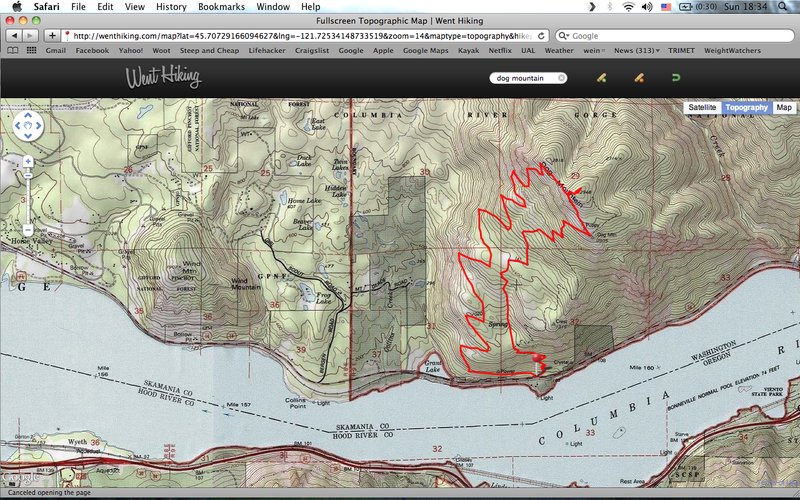This screenshot has height=500, width=800.
Task: Clear the 'dog mountain' search field
Action: [x=561, y=78]
